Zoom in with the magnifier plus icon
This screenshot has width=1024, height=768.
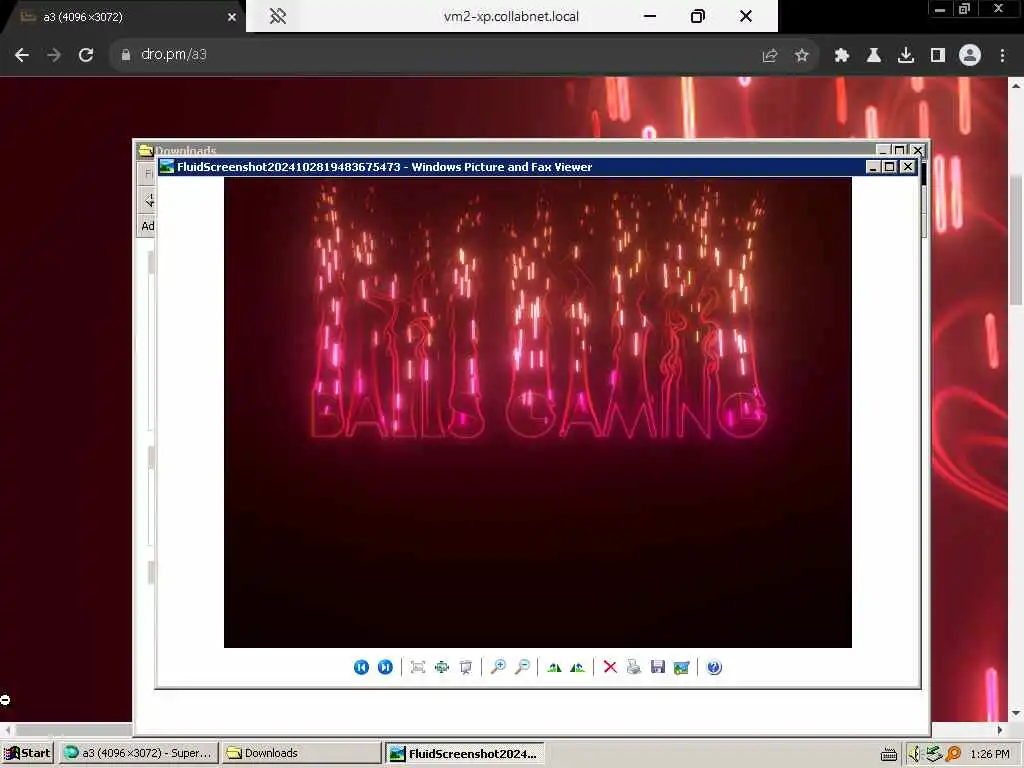tap(498, 667)
